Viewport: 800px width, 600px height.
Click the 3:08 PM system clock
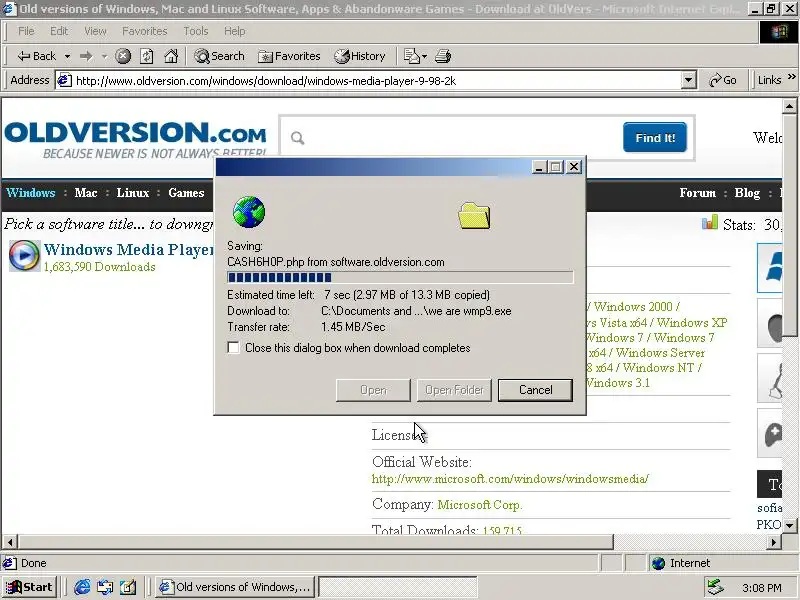(762, 588)
